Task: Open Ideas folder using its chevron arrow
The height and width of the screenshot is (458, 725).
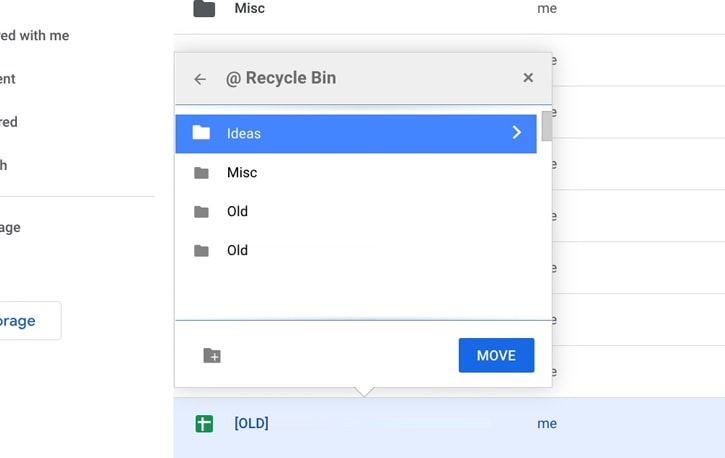Action: point(516,133)
